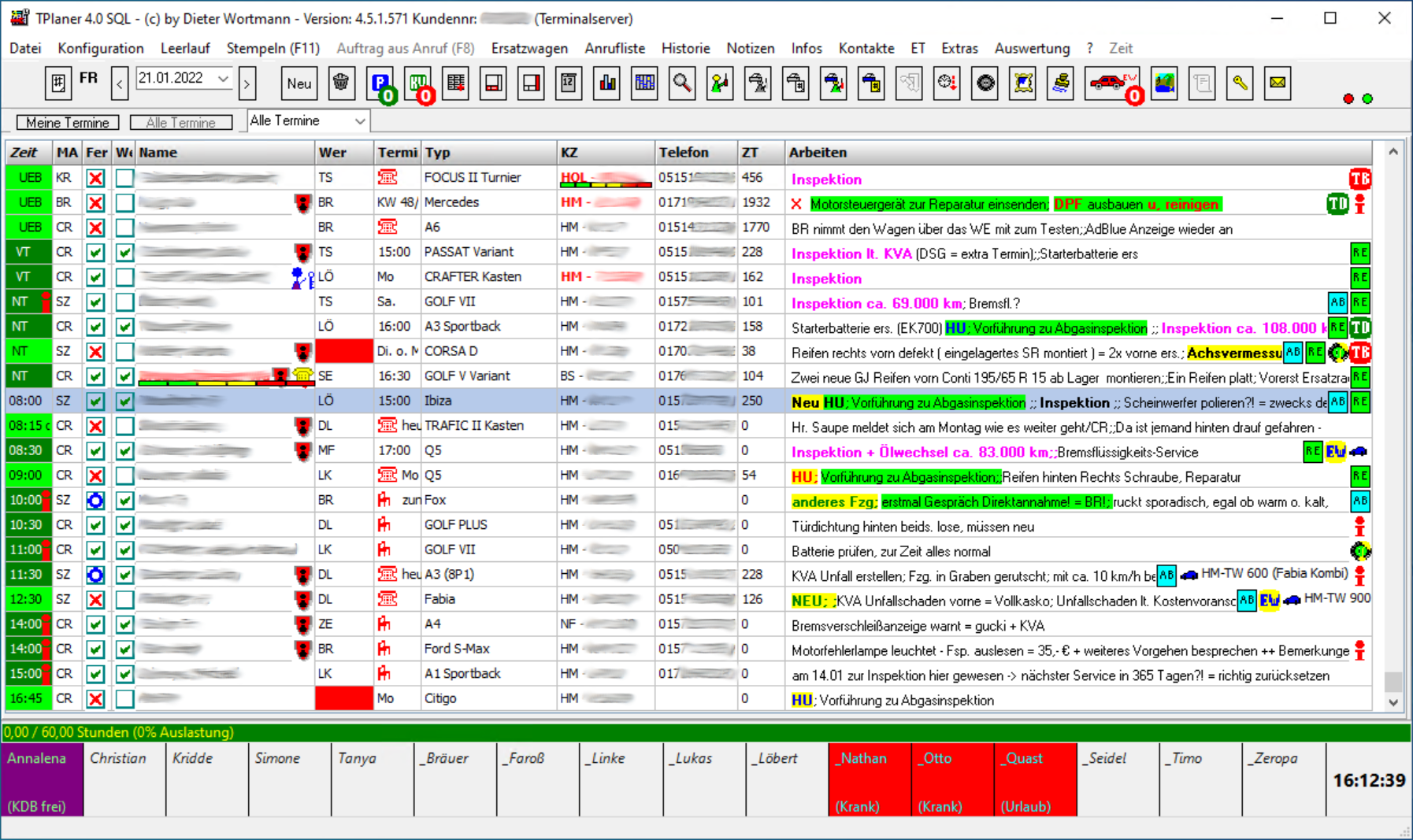1413x840 pixels.
Task: Select employee Annalena (KDB frei) tile
Action: pos(43,781)
